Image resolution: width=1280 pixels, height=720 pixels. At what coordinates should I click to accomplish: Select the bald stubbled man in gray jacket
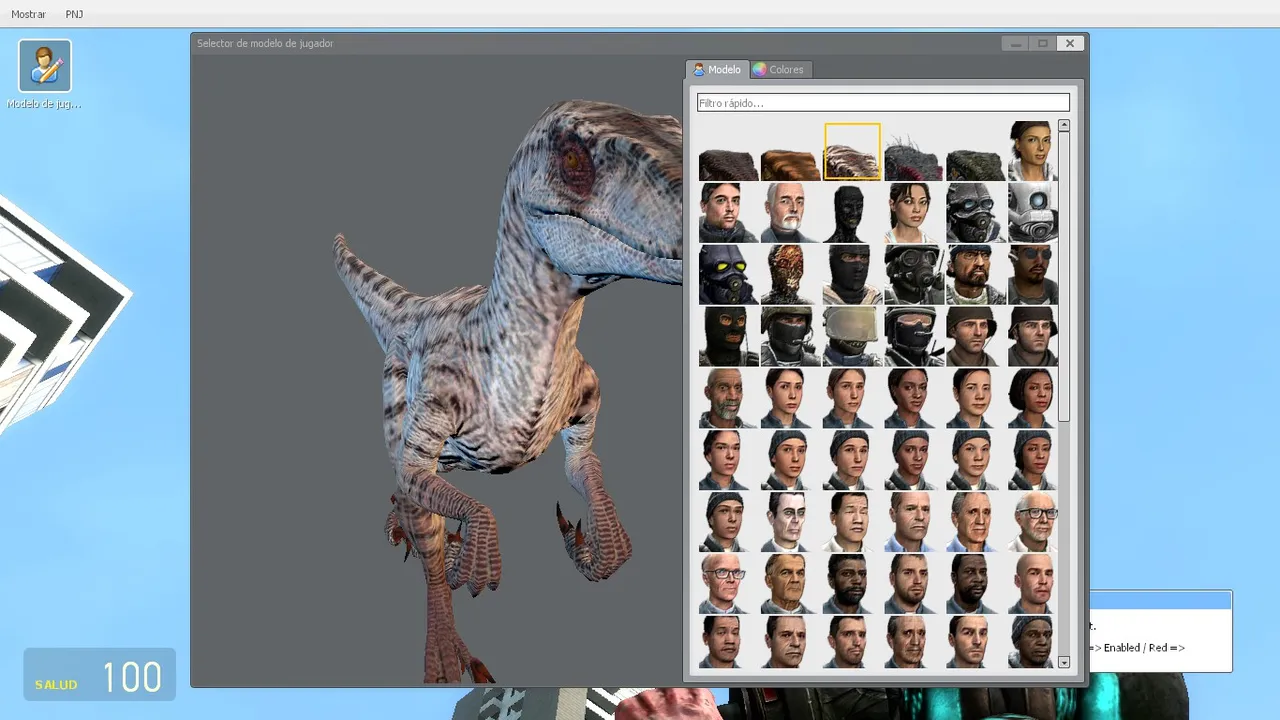[x=1033, y=585]
